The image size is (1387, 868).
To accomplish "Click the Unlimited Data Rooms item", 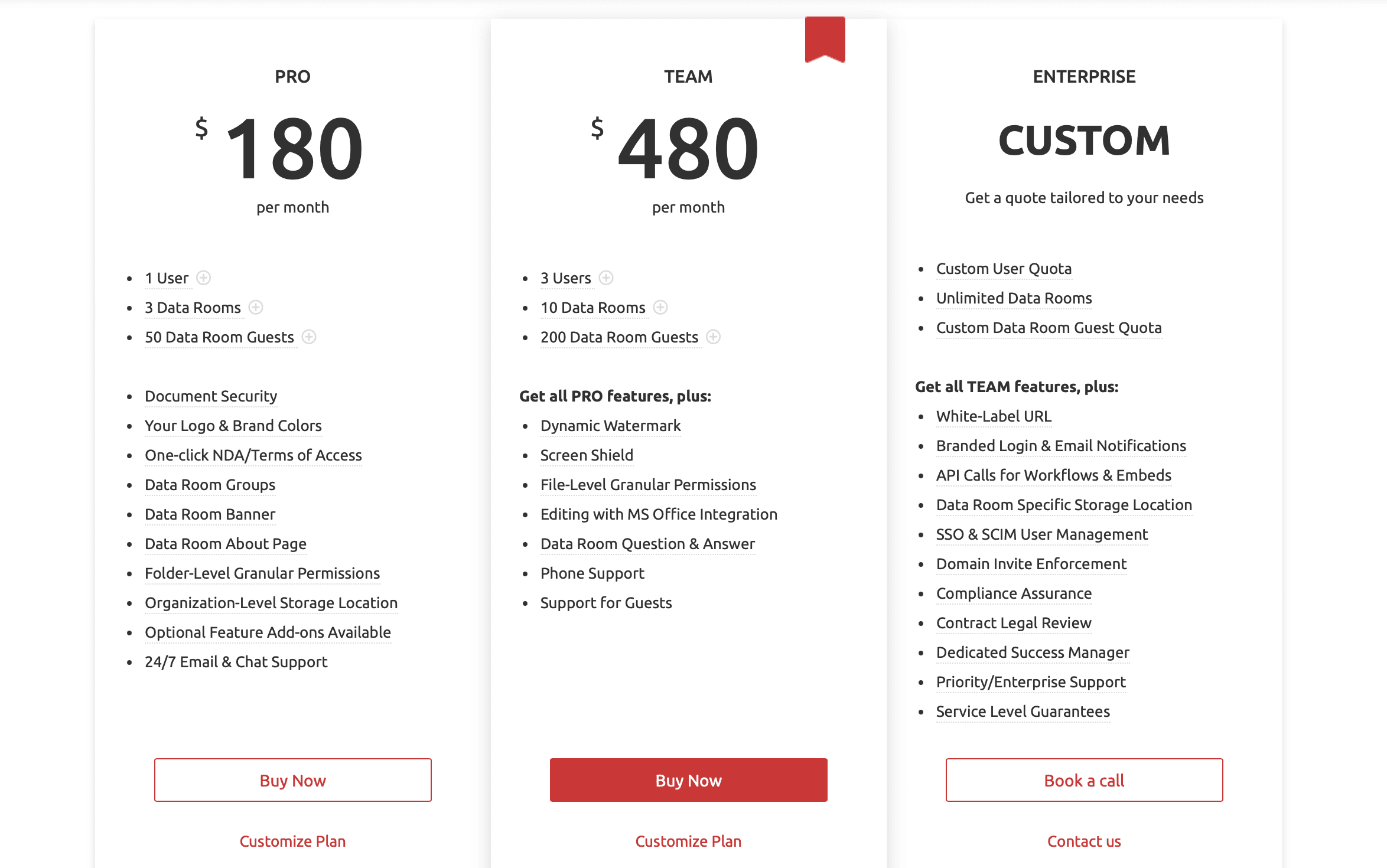I will (x=1014, y=298).
